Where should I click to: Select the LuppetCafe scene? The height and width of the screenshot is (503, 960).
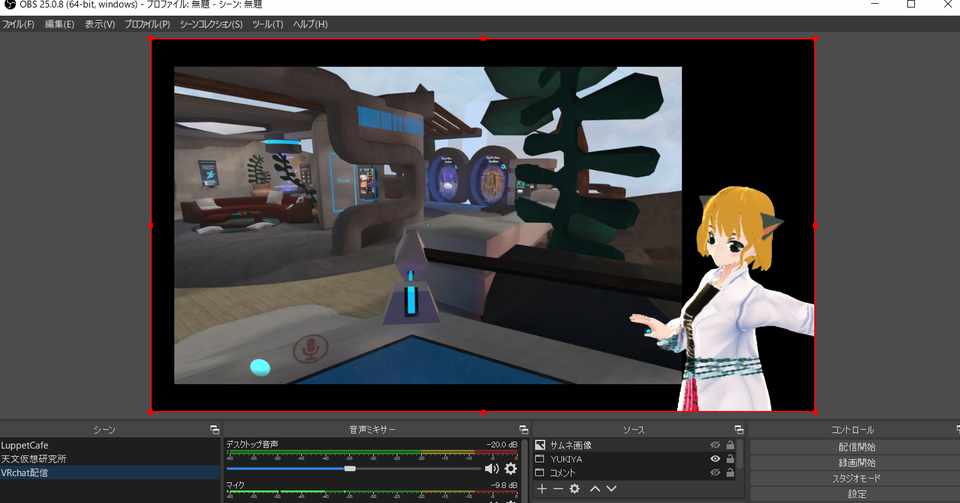110,445
